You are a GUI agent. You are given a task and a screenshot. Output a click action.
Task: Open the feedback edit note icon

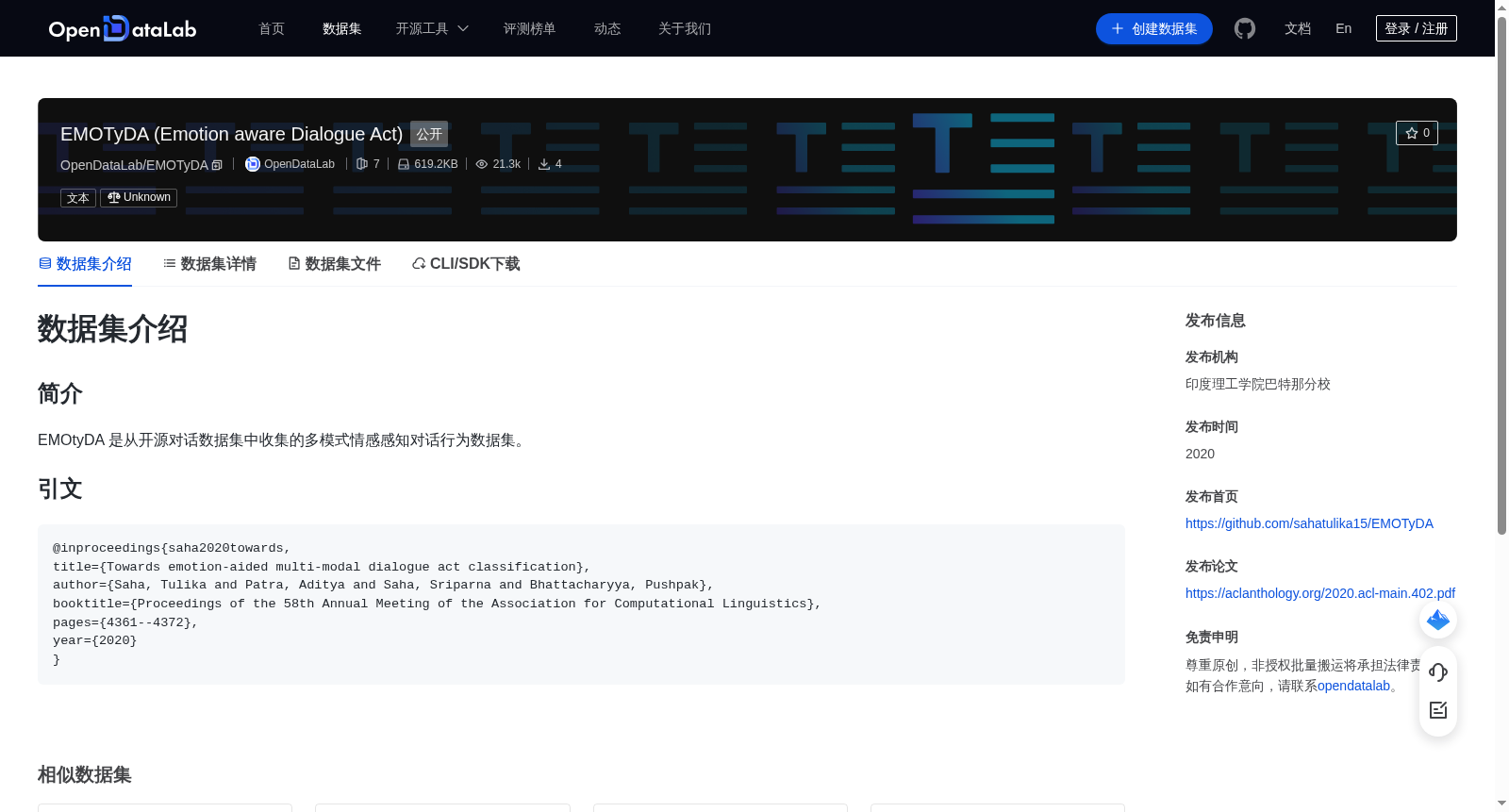click(x=1438, y=710)
